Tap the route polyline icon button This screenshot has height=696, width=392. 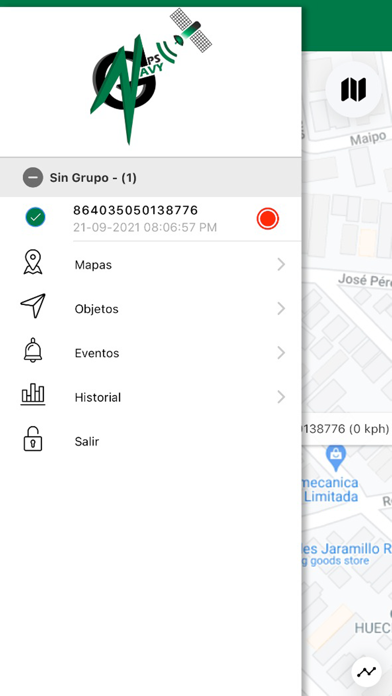pos(366,672)
